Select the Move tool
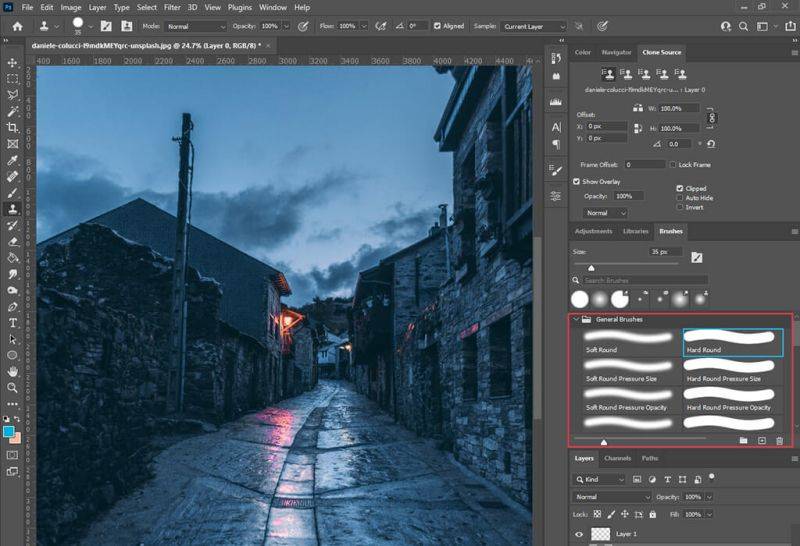 (x=13, y=62)
